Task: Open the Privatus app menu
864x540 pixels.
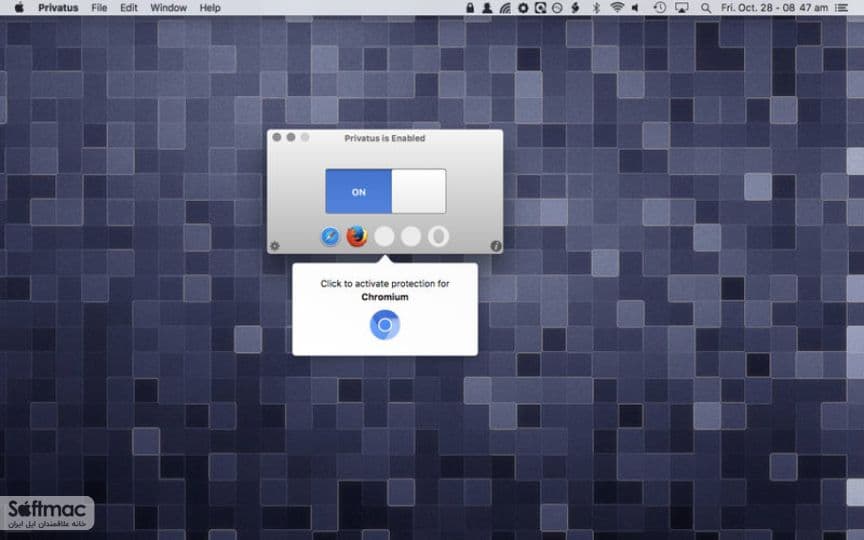Action: tap(58, 8)
